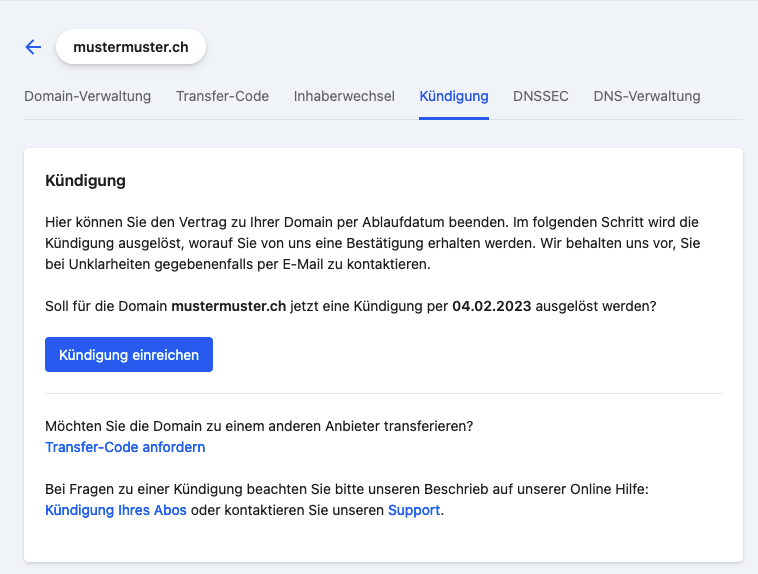Open the DNSSEC tab
This screenshot has width=758, height=574.
pos(541,97)
